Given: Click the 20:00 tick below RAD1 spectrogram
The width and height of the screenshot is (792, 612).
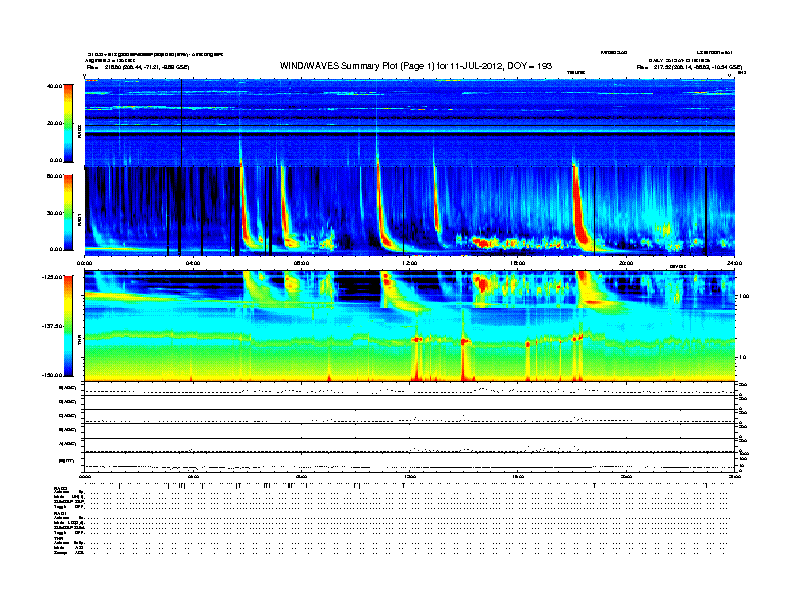Looking at the screenshot, I should [626, 263].
